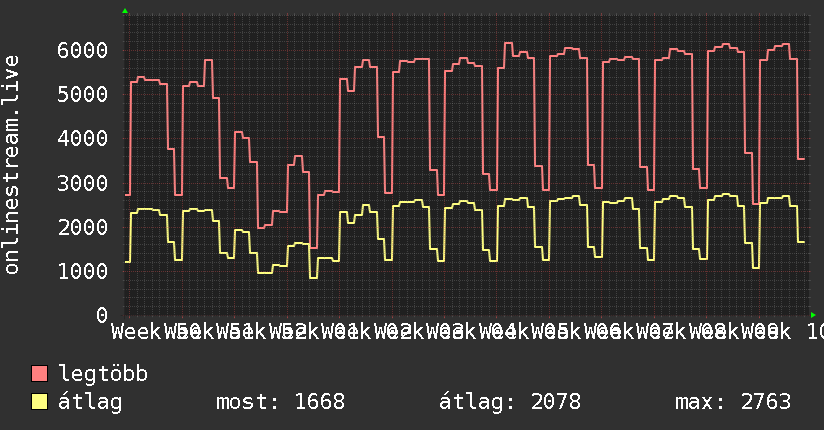
Task: Click the átlag: 2078 statistic
Action: pos(510,402)
